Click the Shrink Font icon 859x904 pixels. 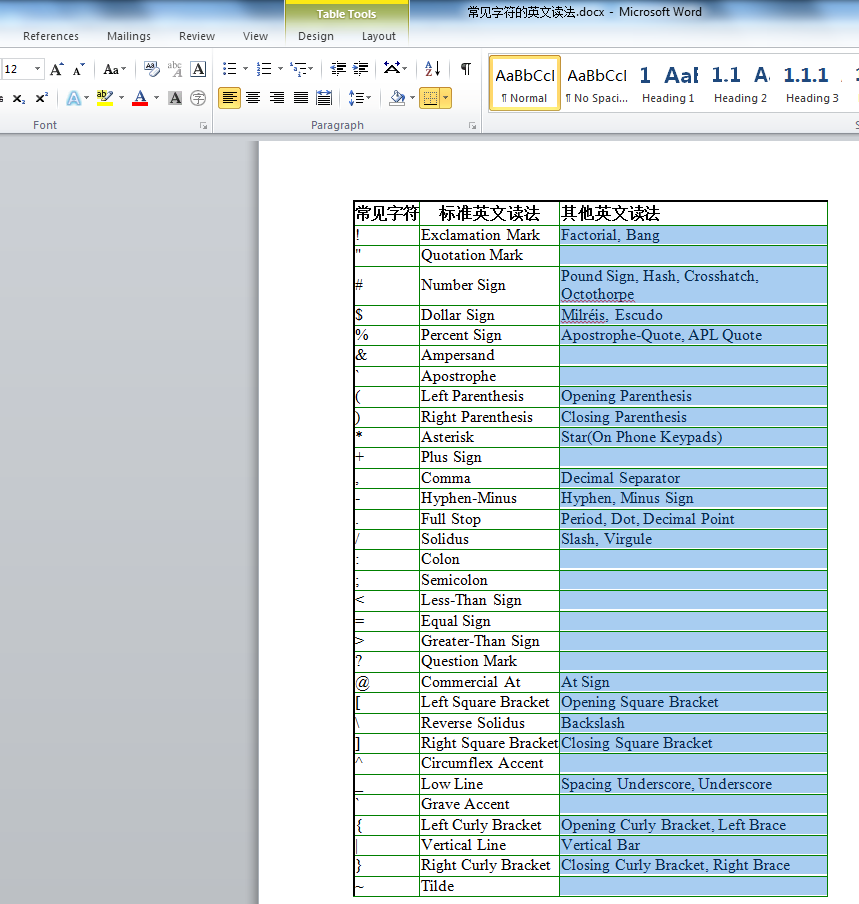tap(78, 69)
